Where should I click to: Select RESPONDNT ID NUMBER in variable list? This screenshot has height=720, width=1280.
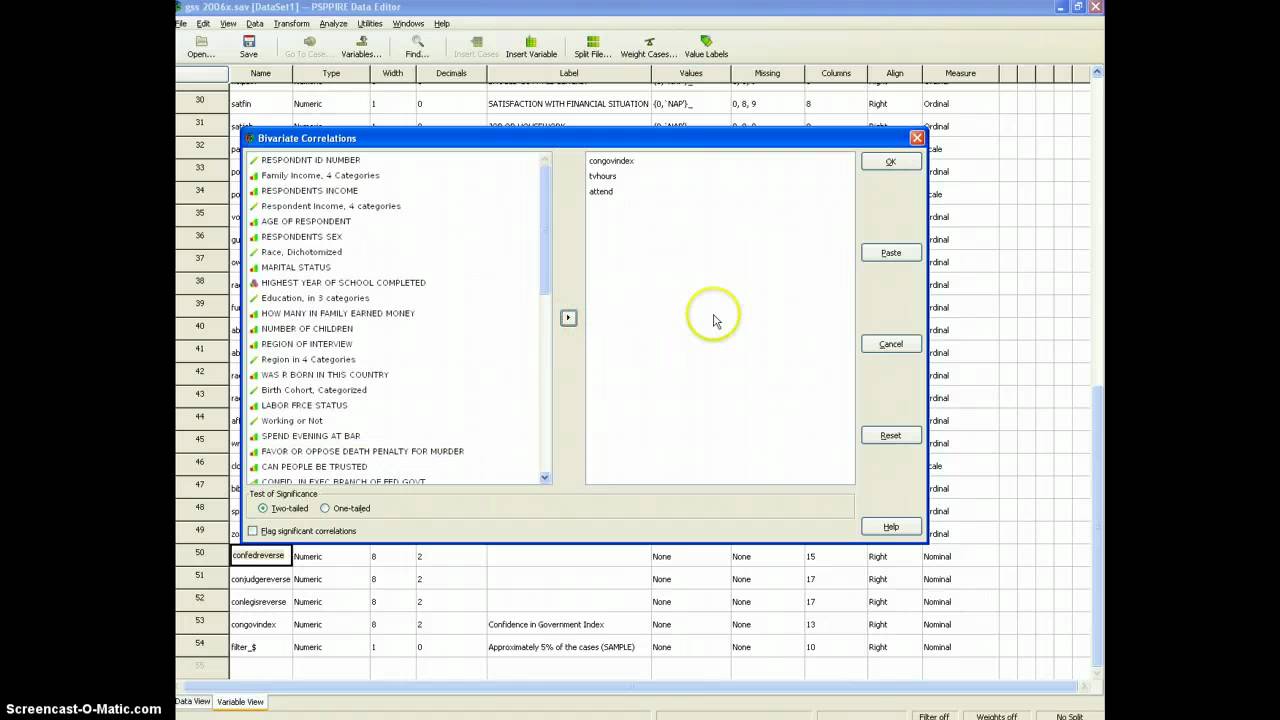[x=310, y=160]
